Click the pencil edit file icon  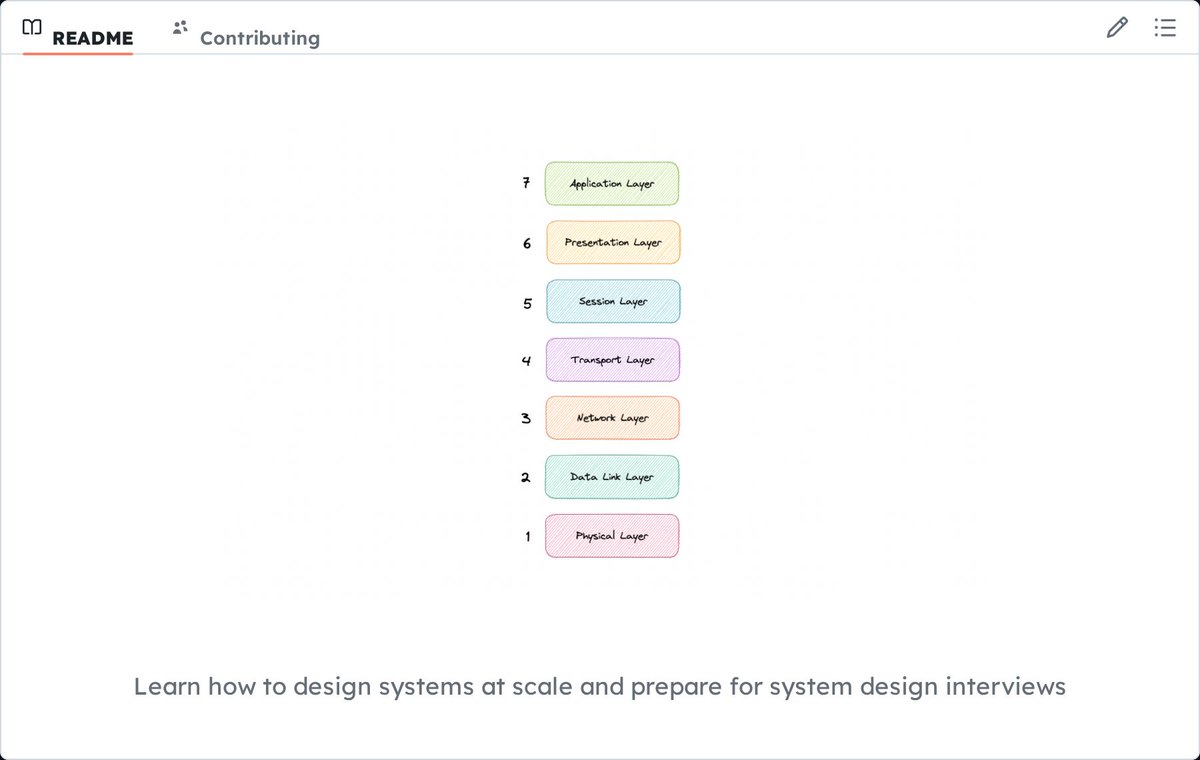point(1117,28)
